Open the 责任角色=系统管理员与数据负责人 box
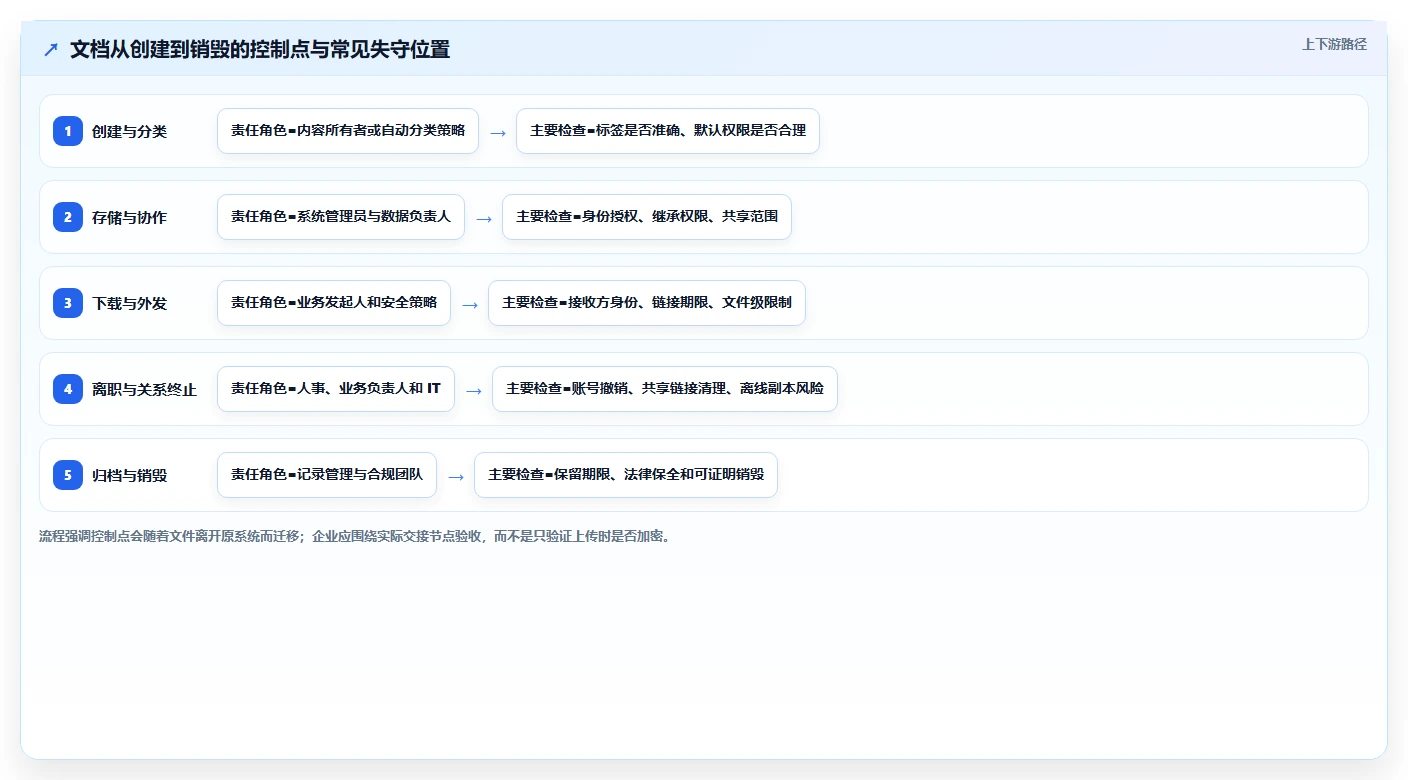Viewport: 1408px width, 780px height. 341,217
